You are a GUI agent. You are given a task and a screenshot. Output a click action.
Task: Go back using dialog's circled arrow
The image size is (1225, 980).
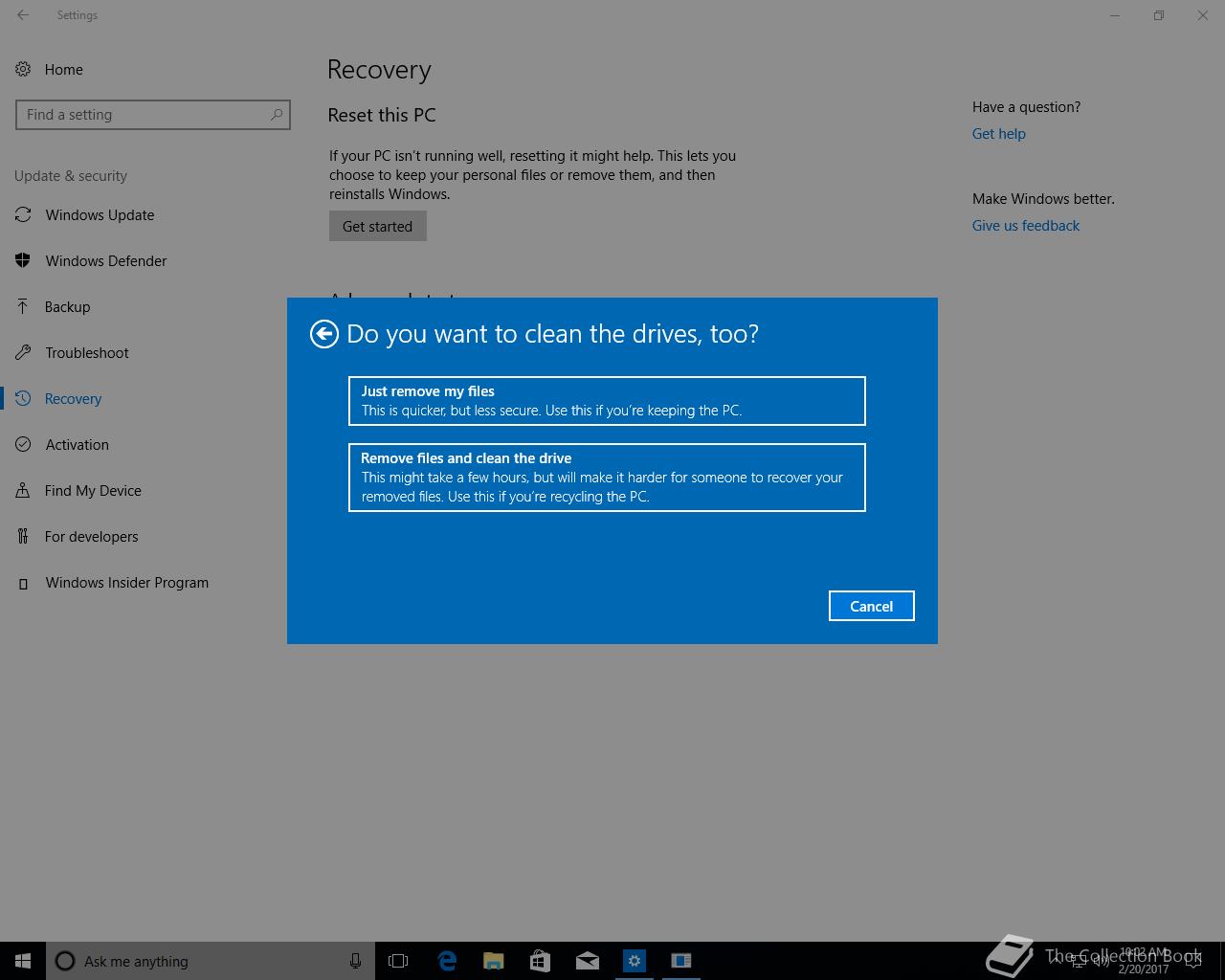click(324, 333)
